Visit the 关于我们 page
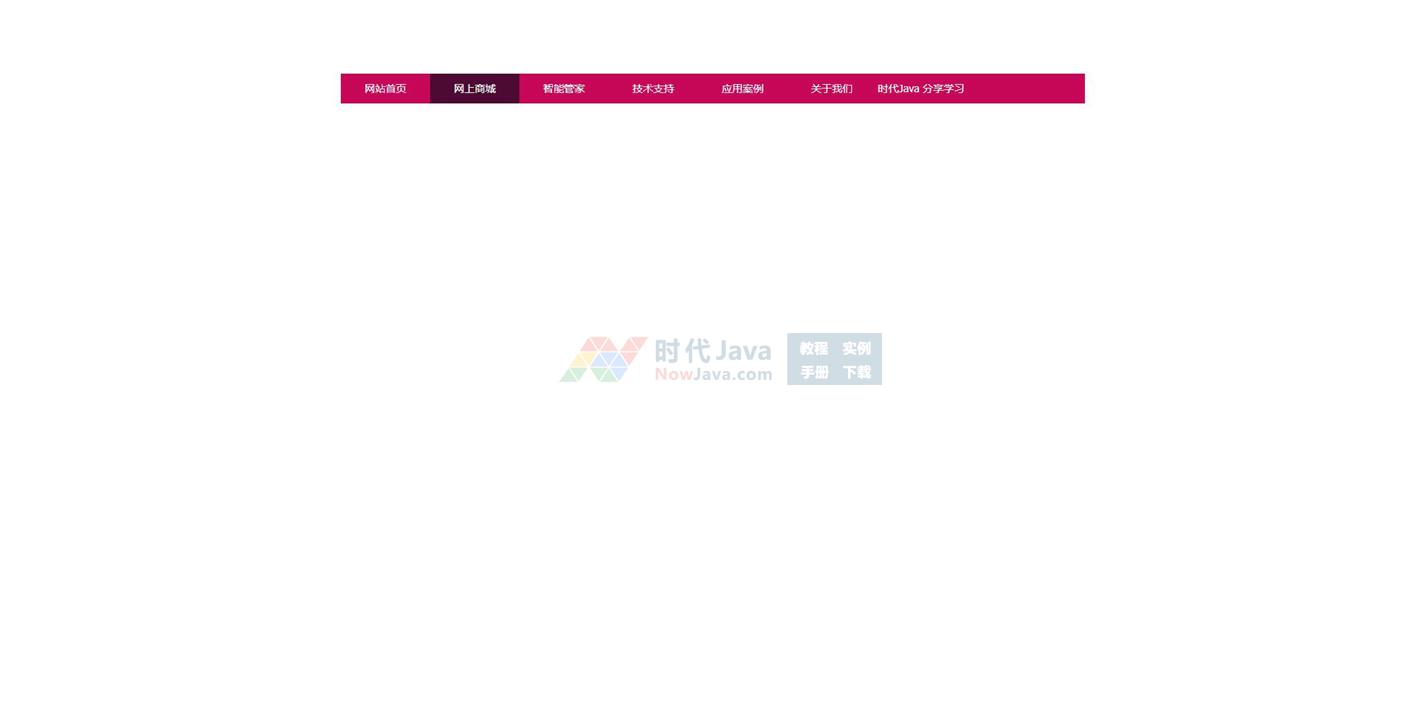1425x718 pixels. (831, 89)
